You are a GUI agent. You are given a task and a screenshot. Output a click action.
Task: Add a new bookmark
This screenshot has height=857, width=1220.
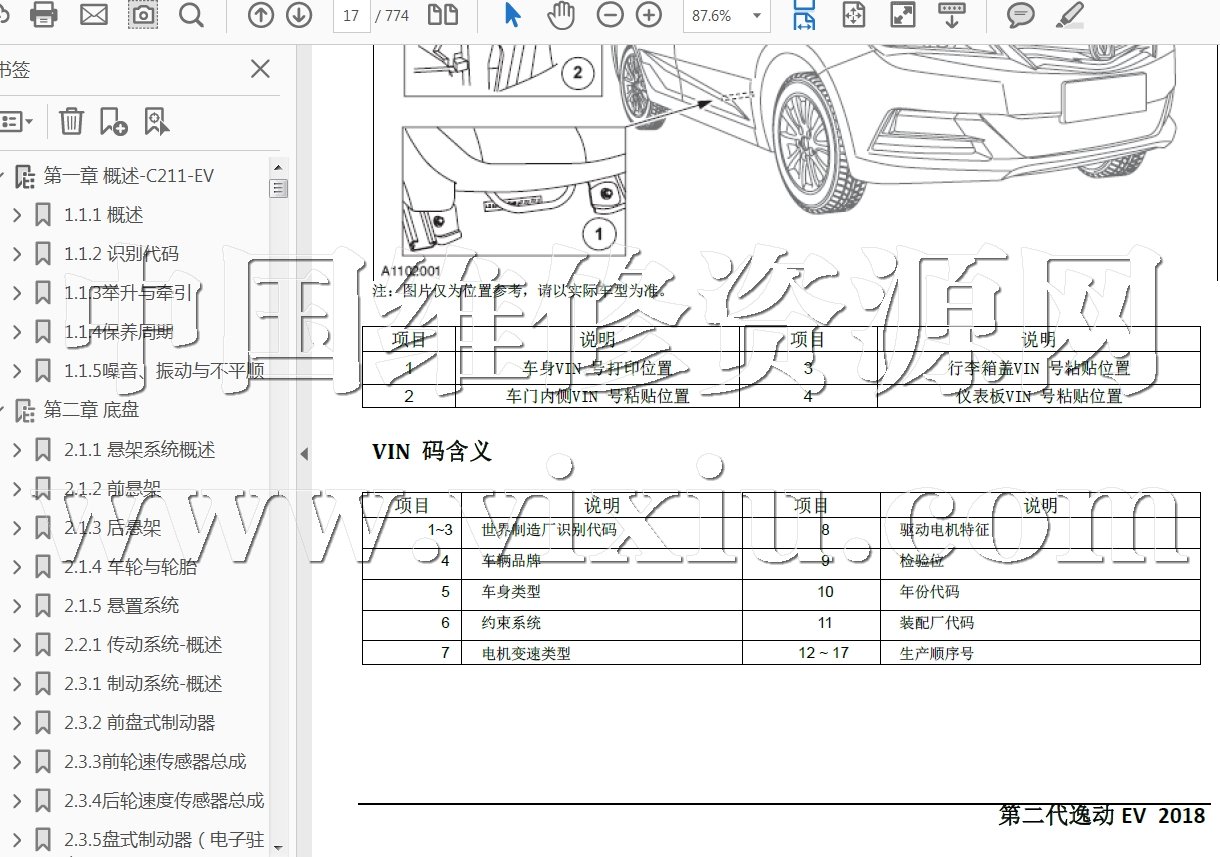pyautogui.click(x=113, y=122)
